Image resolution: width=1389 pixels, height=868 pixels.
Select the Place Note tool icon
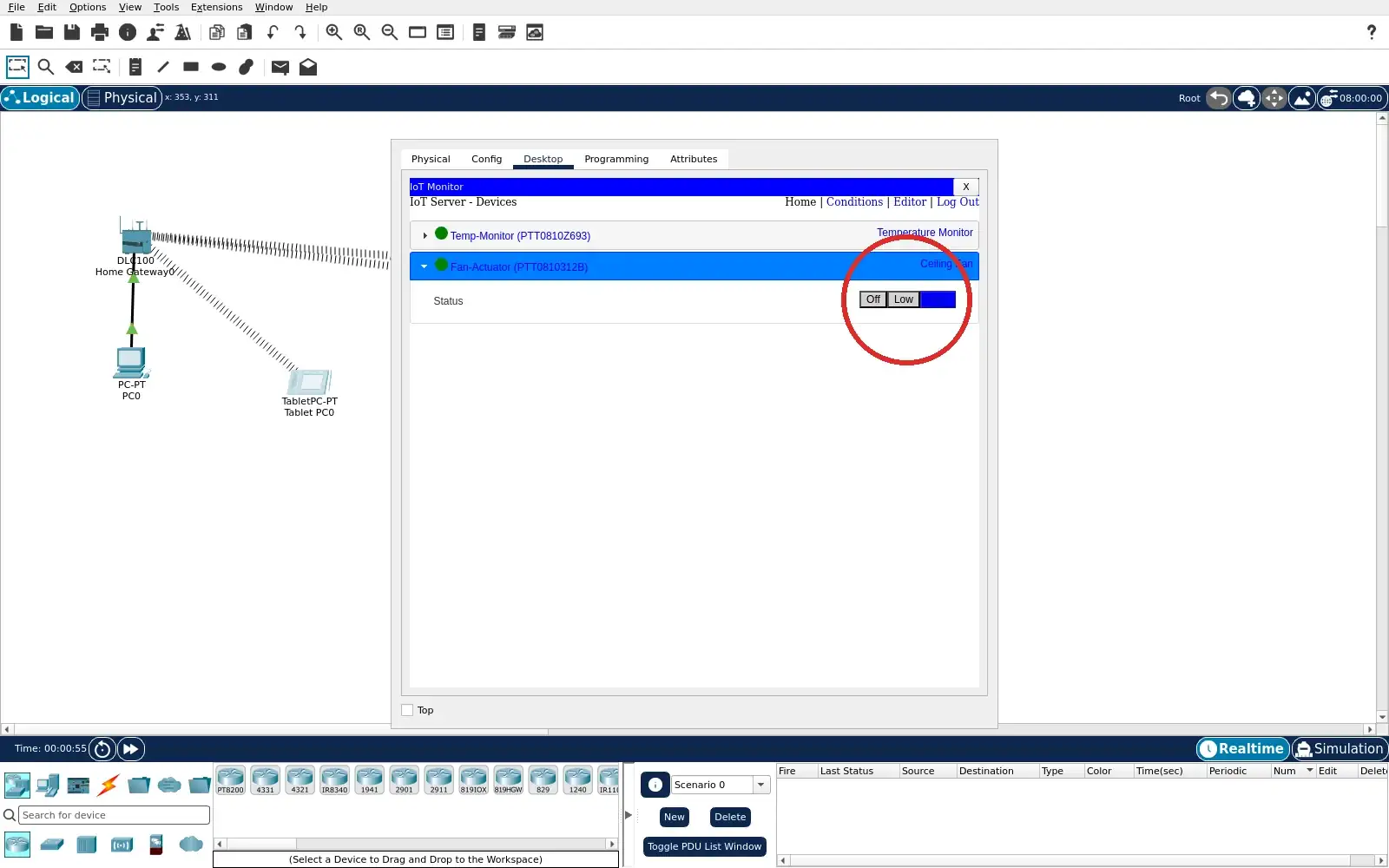[135, 67]
